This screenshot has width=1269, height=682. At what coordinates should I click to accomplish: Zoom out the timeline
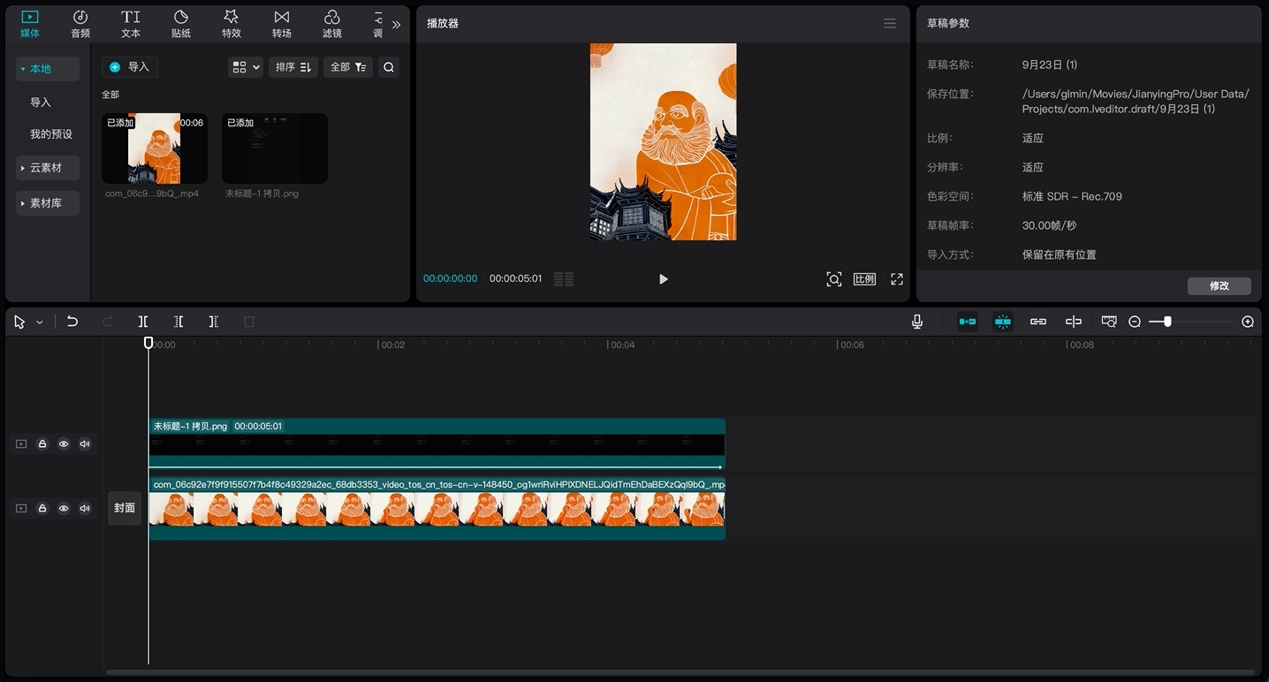[x=1135, y=322]
